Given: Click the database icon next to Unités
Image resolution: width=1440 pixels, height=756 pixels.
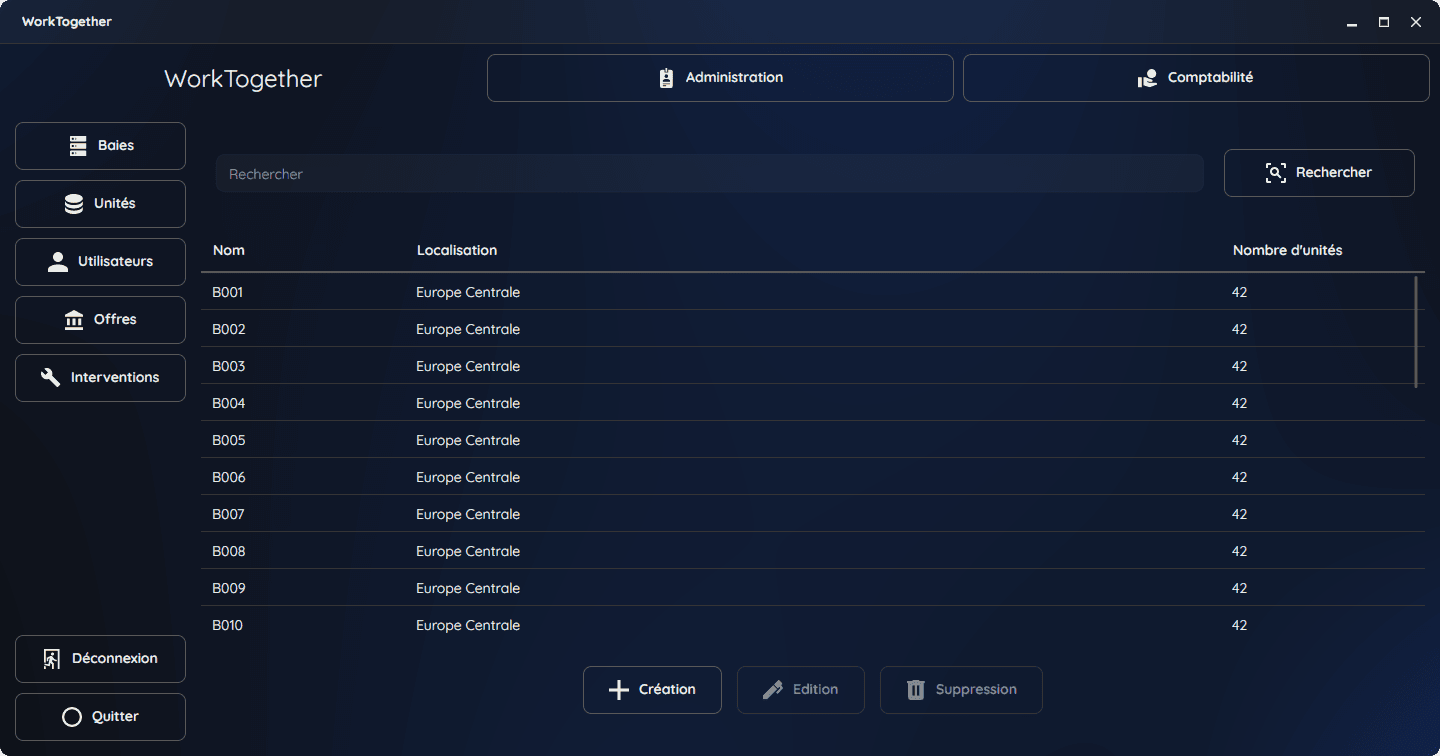Looking at the screenshot, I should tap(74, 204).
